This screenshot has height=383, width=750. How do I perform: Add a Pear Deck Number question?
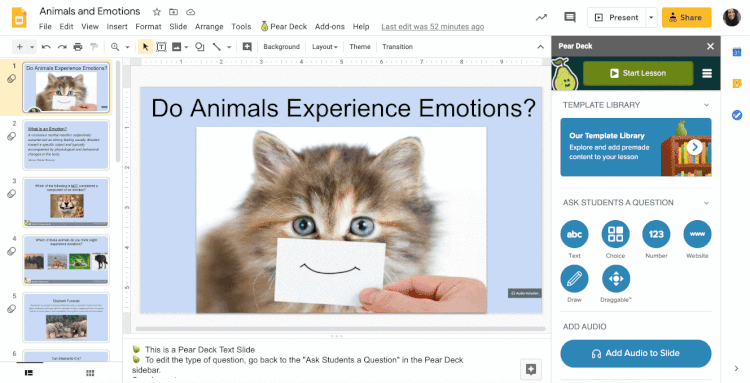click(x=656, y=234)
